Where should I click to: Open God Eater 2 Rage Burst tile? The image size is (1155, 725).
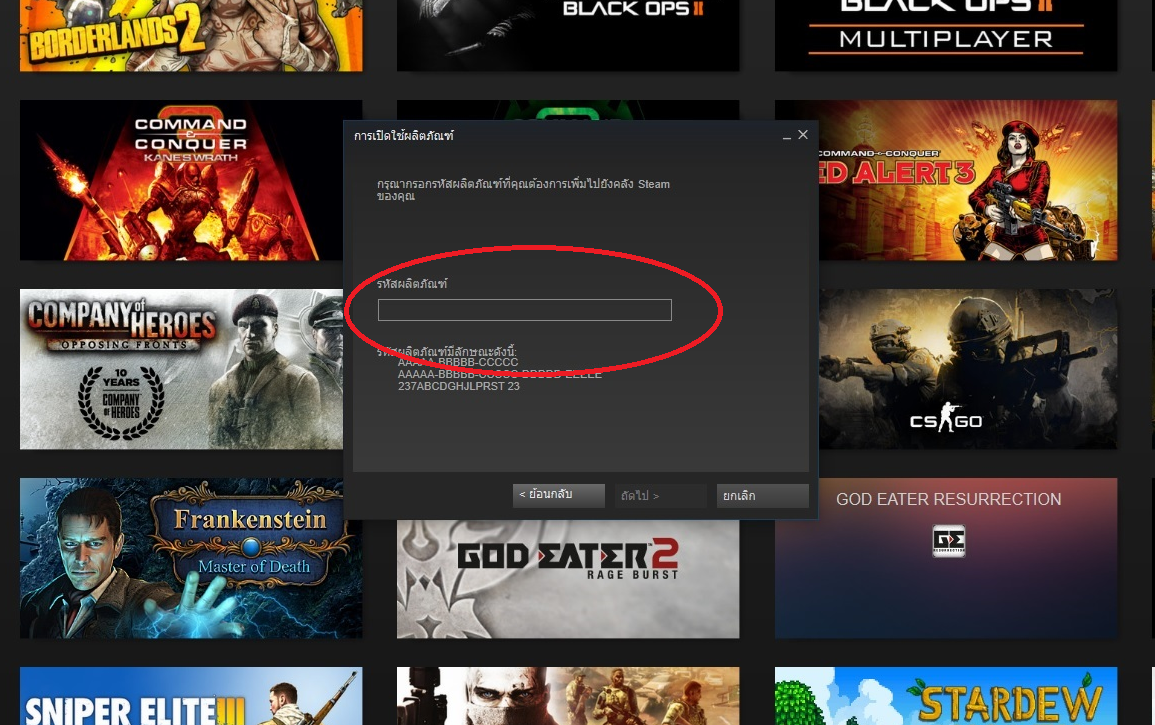pyautogui.click(x=568, y=579)
